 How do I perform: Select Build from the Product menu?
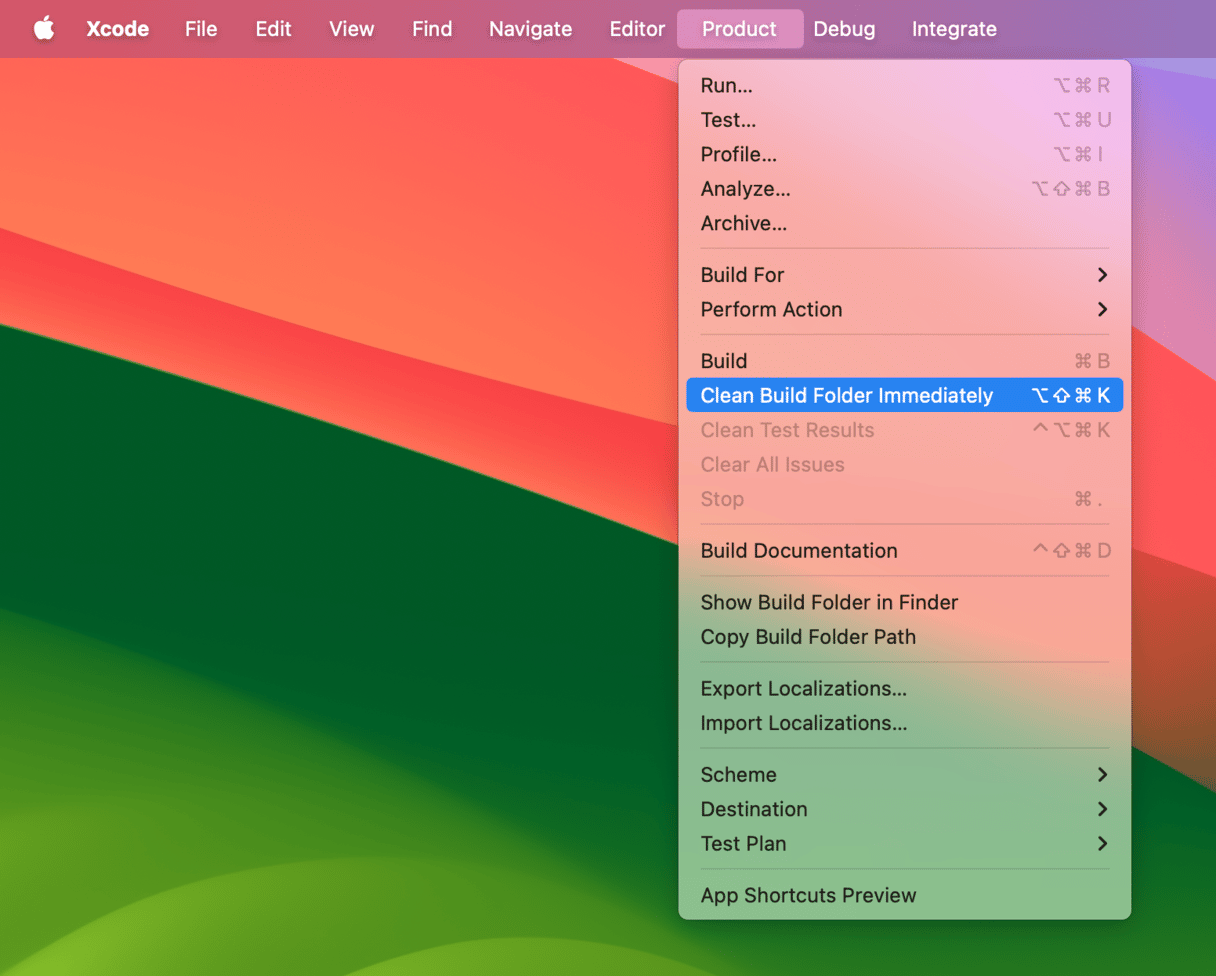click(x=724, y=361)
